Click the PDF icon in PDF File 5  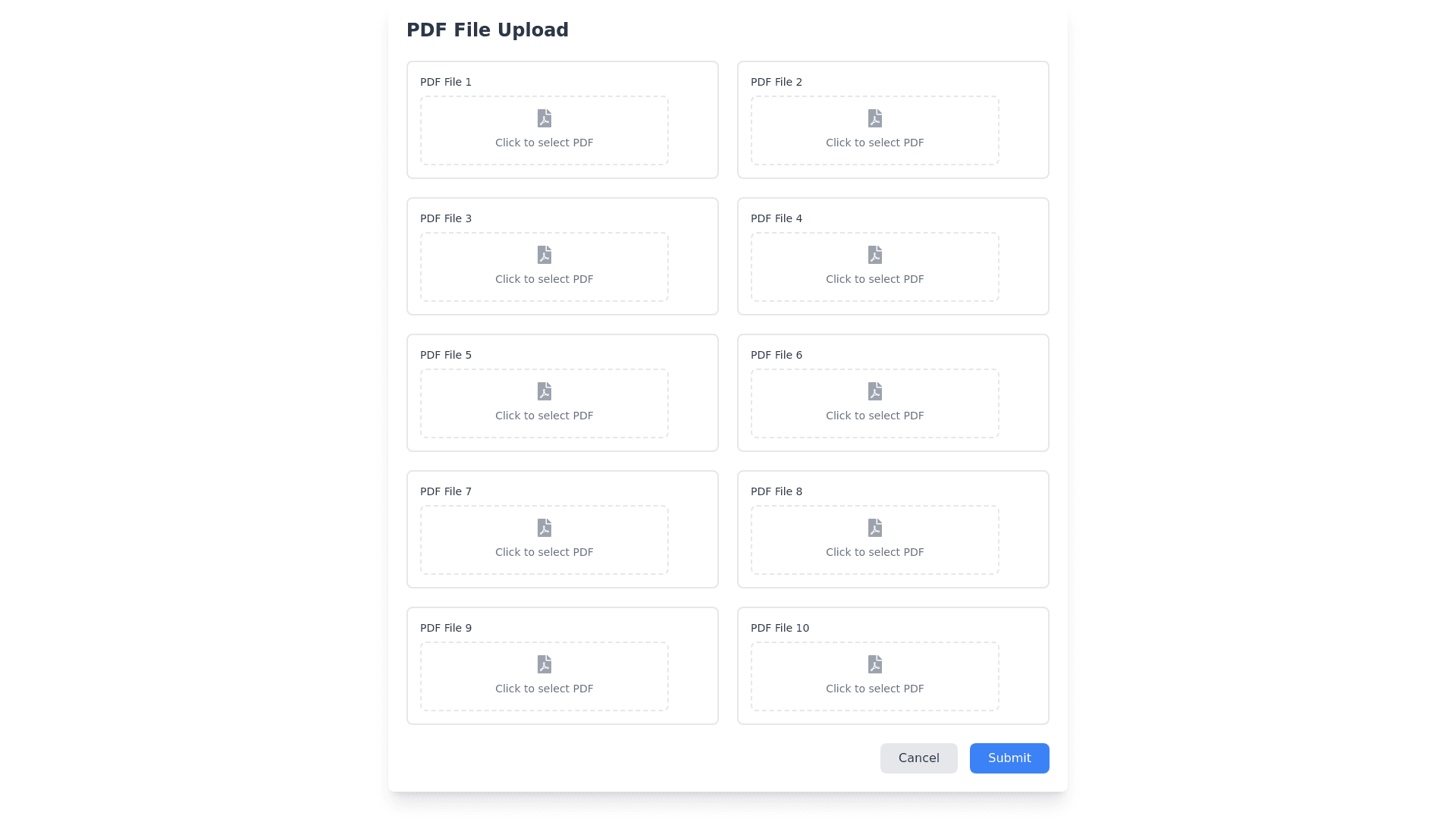[x=544, y=391]
